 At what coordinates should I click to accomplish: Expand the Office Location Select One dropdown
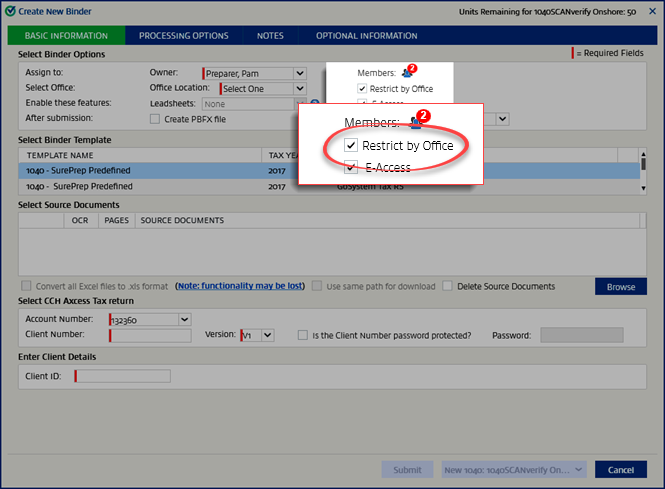click(x=298, y=88)
